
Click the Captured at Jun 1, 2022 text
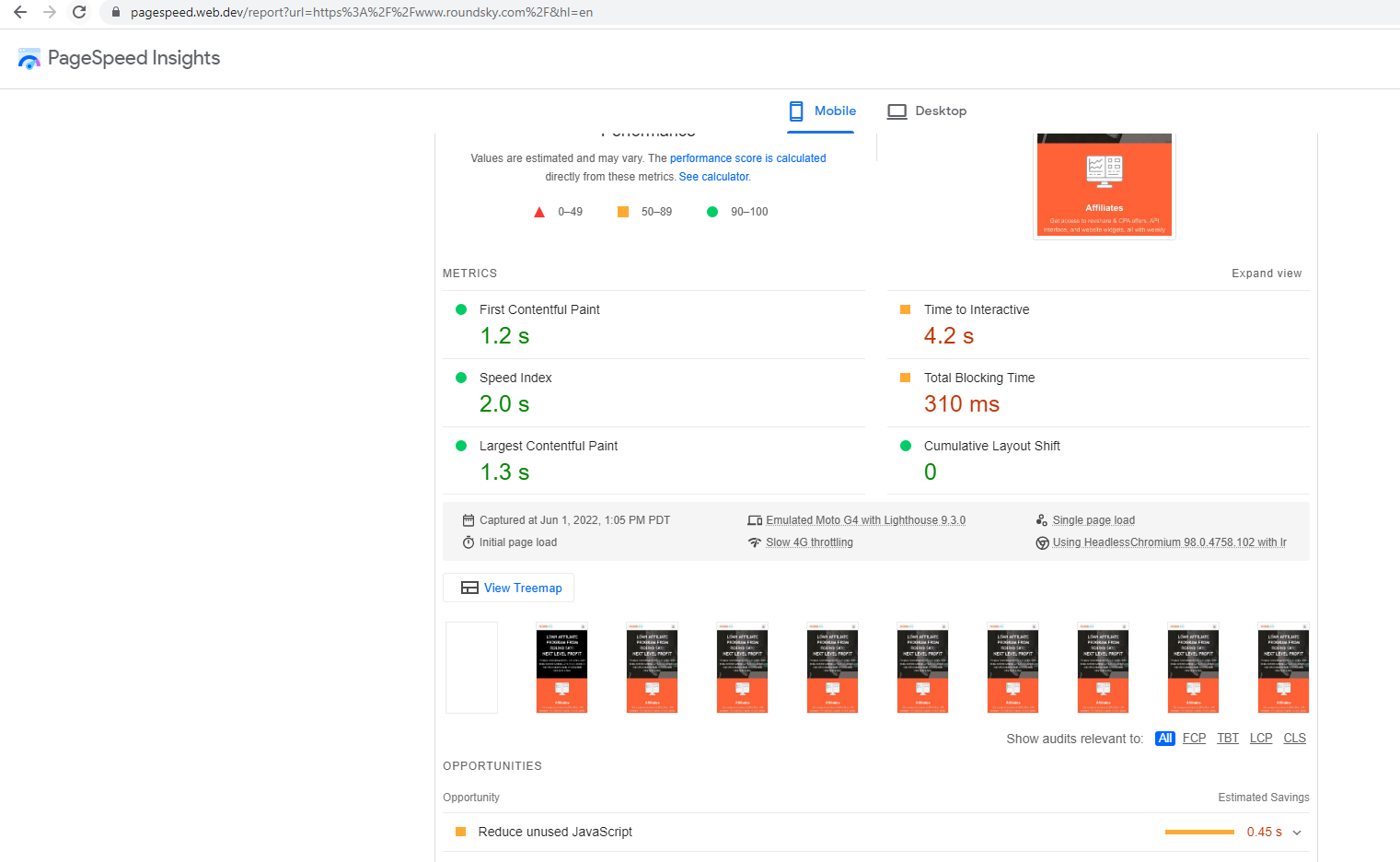(x=575, y=520)
